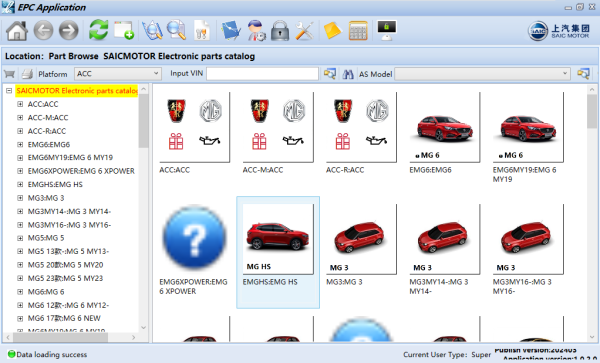Select MG5:MG 5 in tree
This screenshot has width=600, height=363.
click(x=46, y=238)
